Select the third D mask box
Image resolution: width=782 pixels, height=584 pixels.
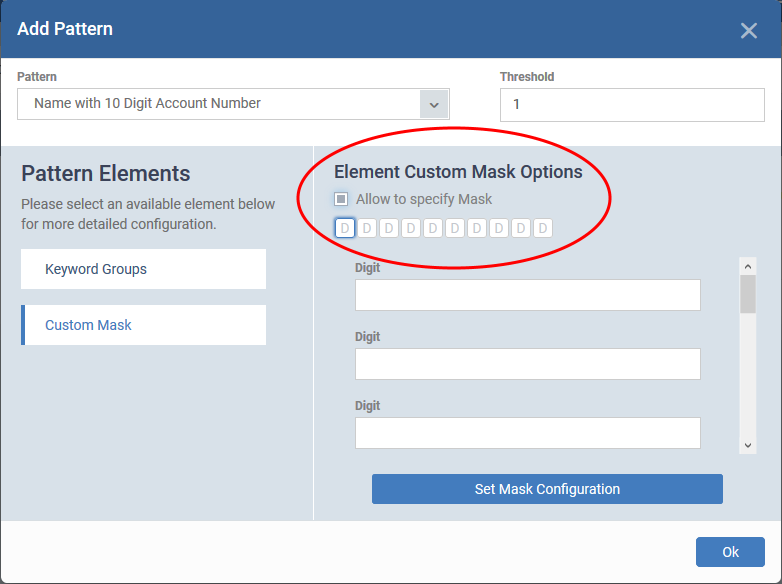[x=389, y=228]
